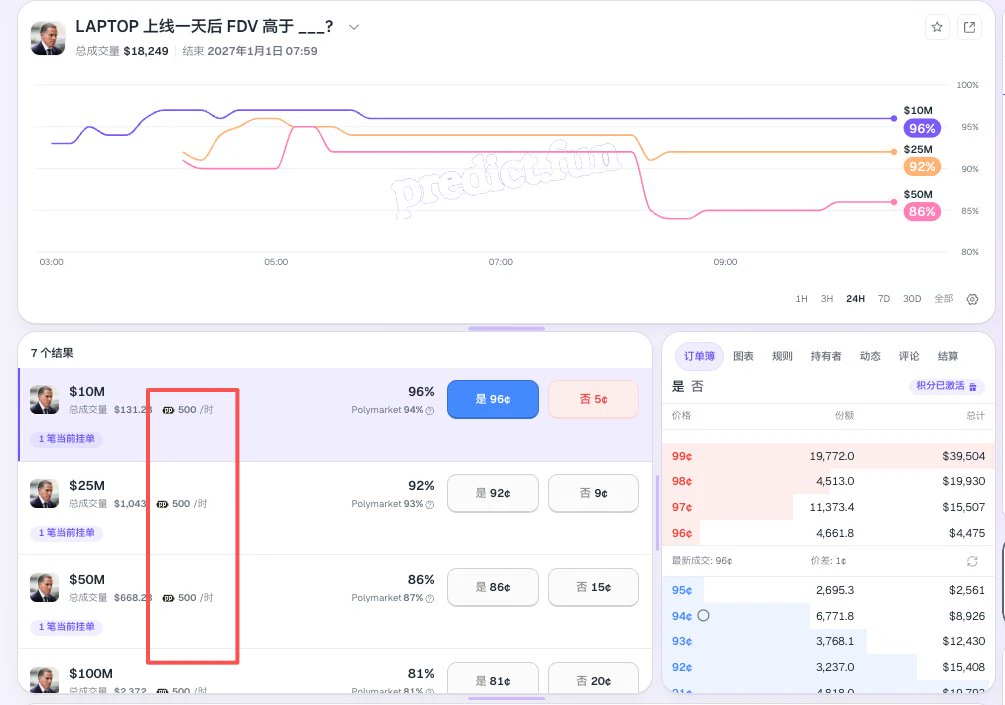This screenshot has width=1005, height=705.
Task: Click the 最新成交: 96¢ label
Action: click(x=702, y=561)
